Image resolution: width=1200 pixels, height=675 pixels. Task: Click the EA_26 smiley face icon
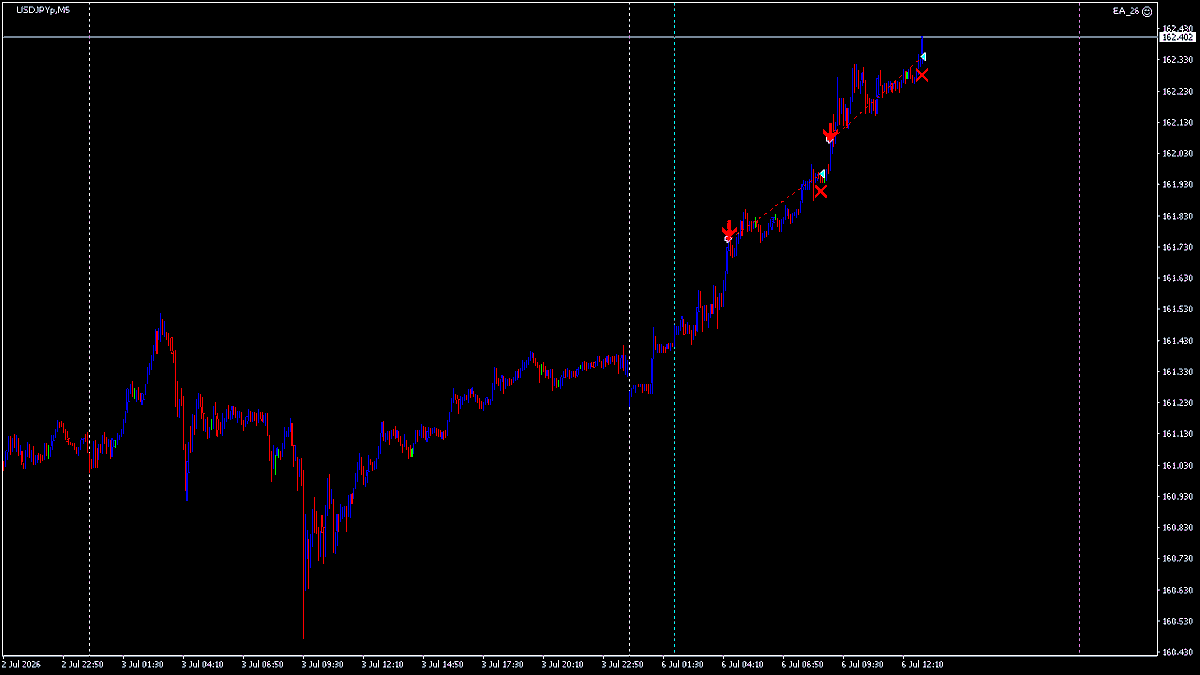tap(1147, 11)
